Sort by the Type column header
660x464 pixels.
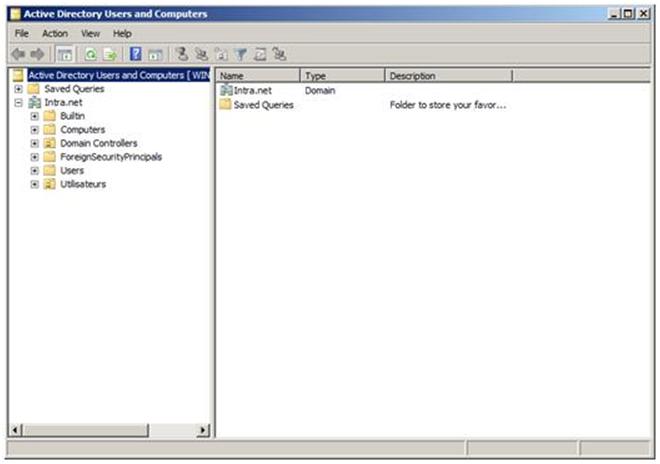point(343,76)
